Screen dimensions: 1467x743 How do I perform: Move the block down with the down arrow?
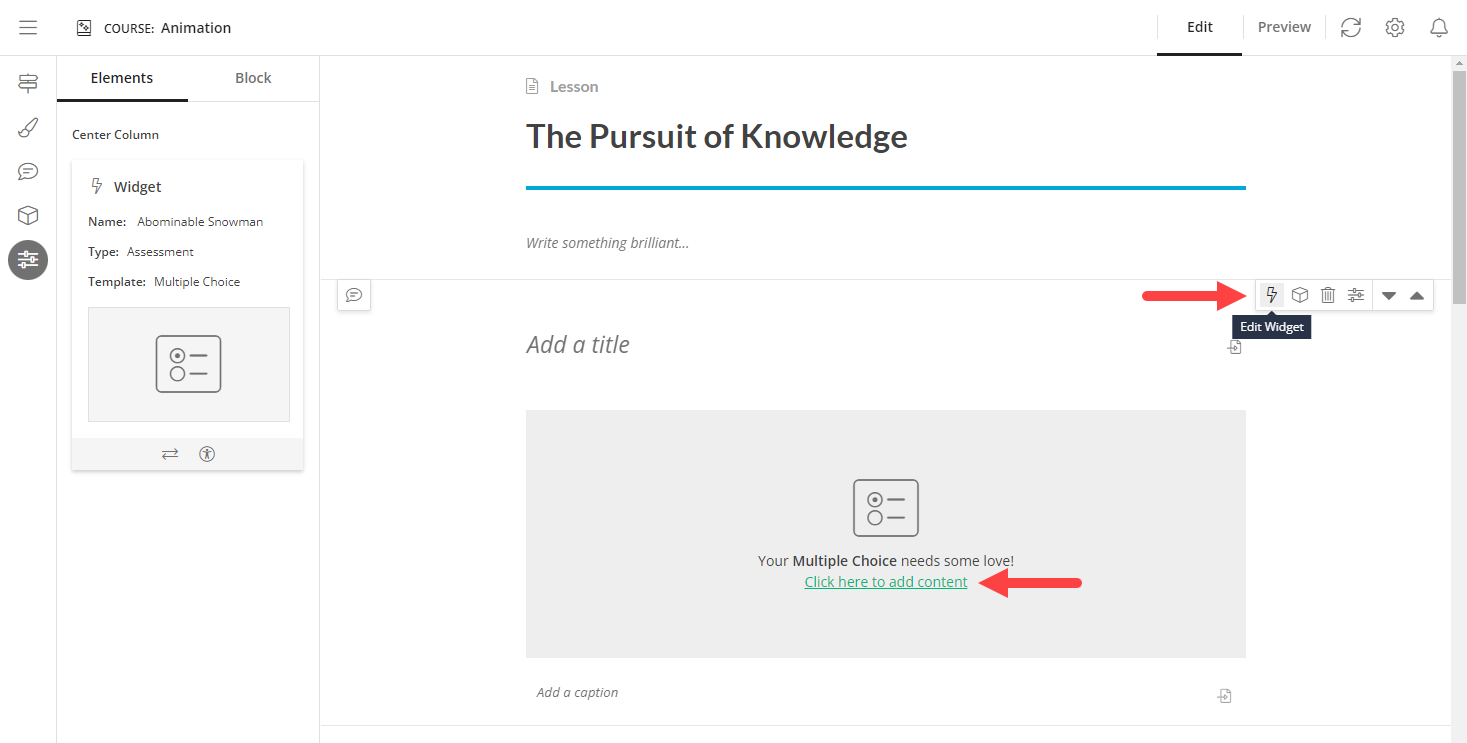coord(1388,294)
